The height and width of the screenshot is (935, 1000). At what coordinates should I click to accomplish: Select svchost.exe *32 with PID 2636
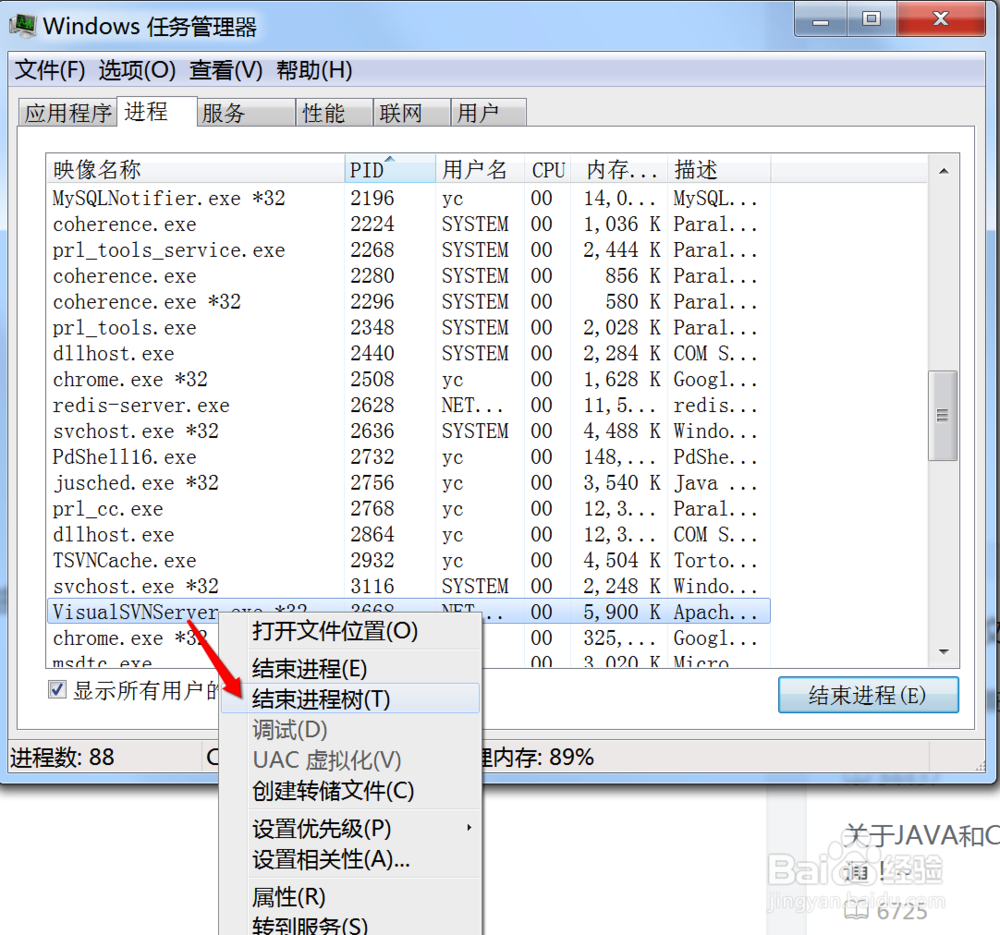click(408, 431)
